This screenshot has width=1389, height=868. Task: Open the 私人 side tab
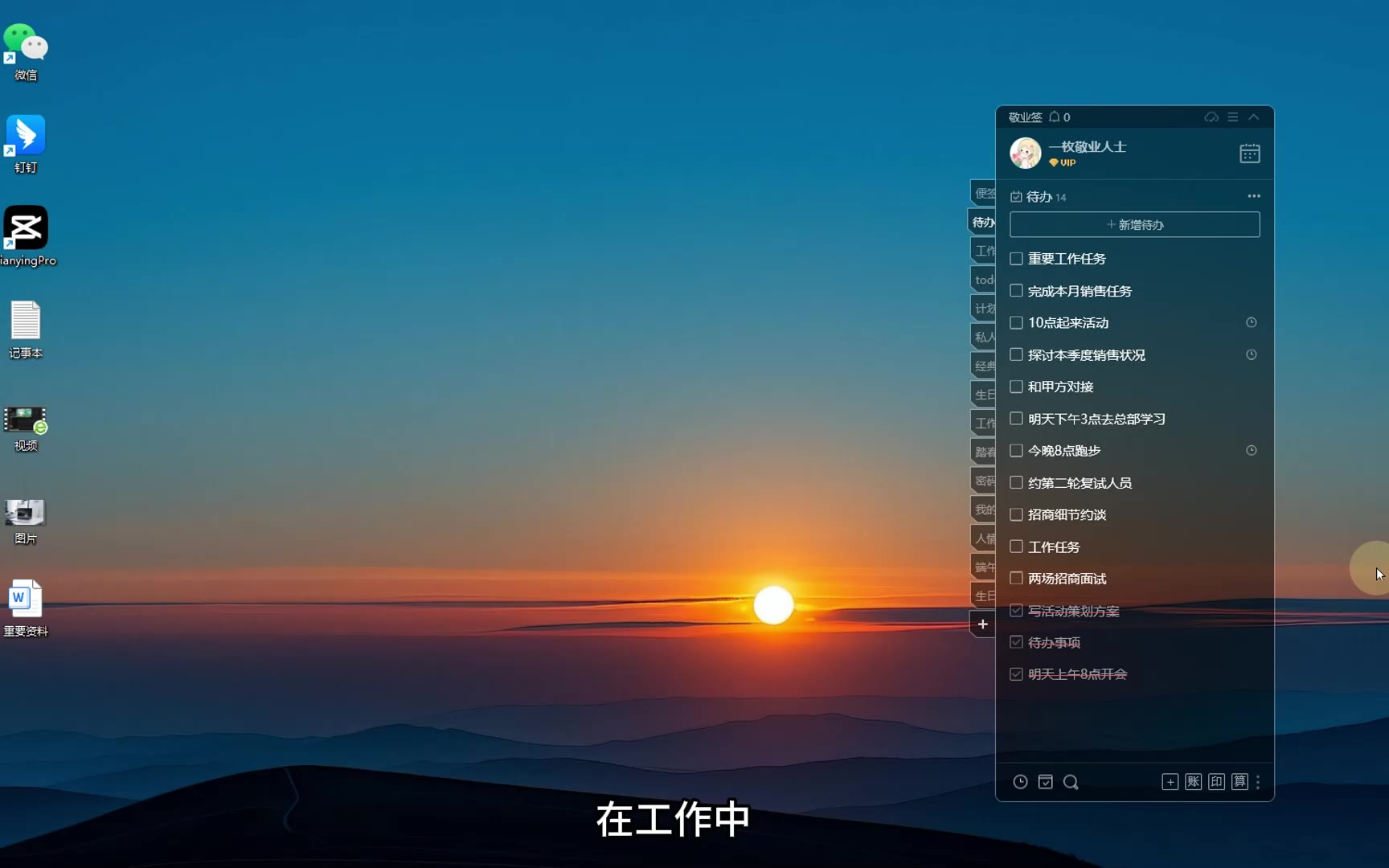click(983, 337)
